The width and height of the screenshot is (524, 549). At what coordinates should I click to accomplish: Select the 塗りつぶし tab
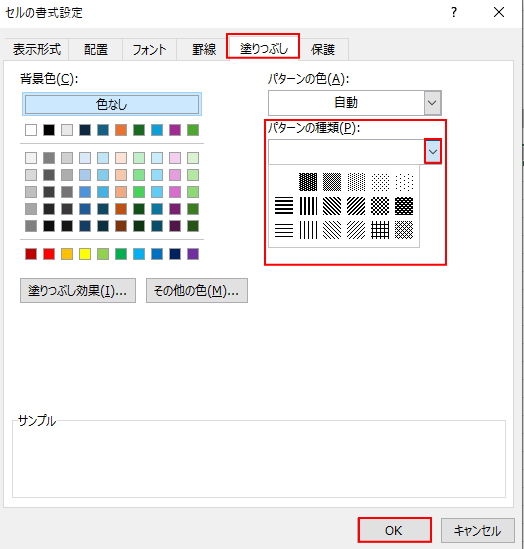coord(264,48)
